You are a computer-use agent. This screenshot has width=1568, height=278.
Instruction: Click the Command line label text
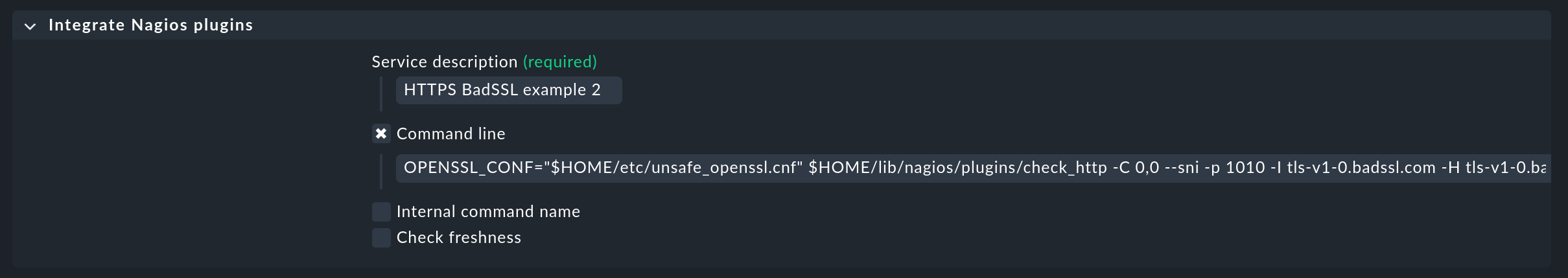click(451, 133)
